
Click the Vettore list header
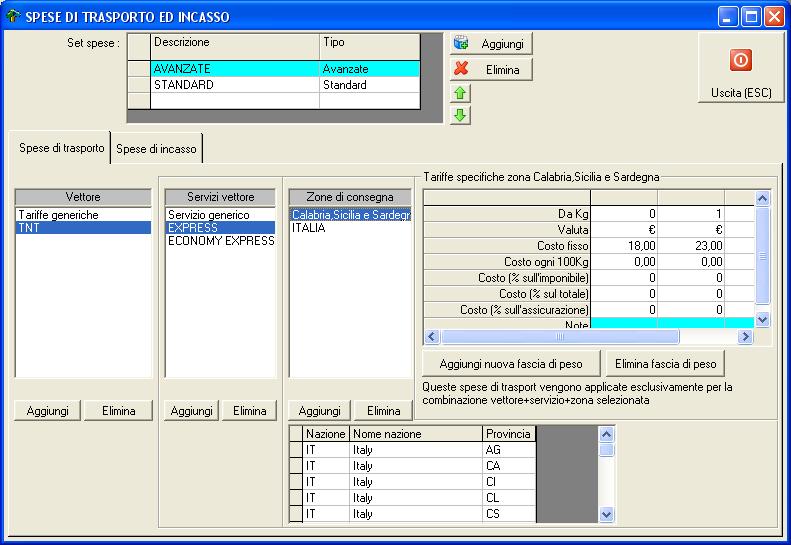[83, 197]
